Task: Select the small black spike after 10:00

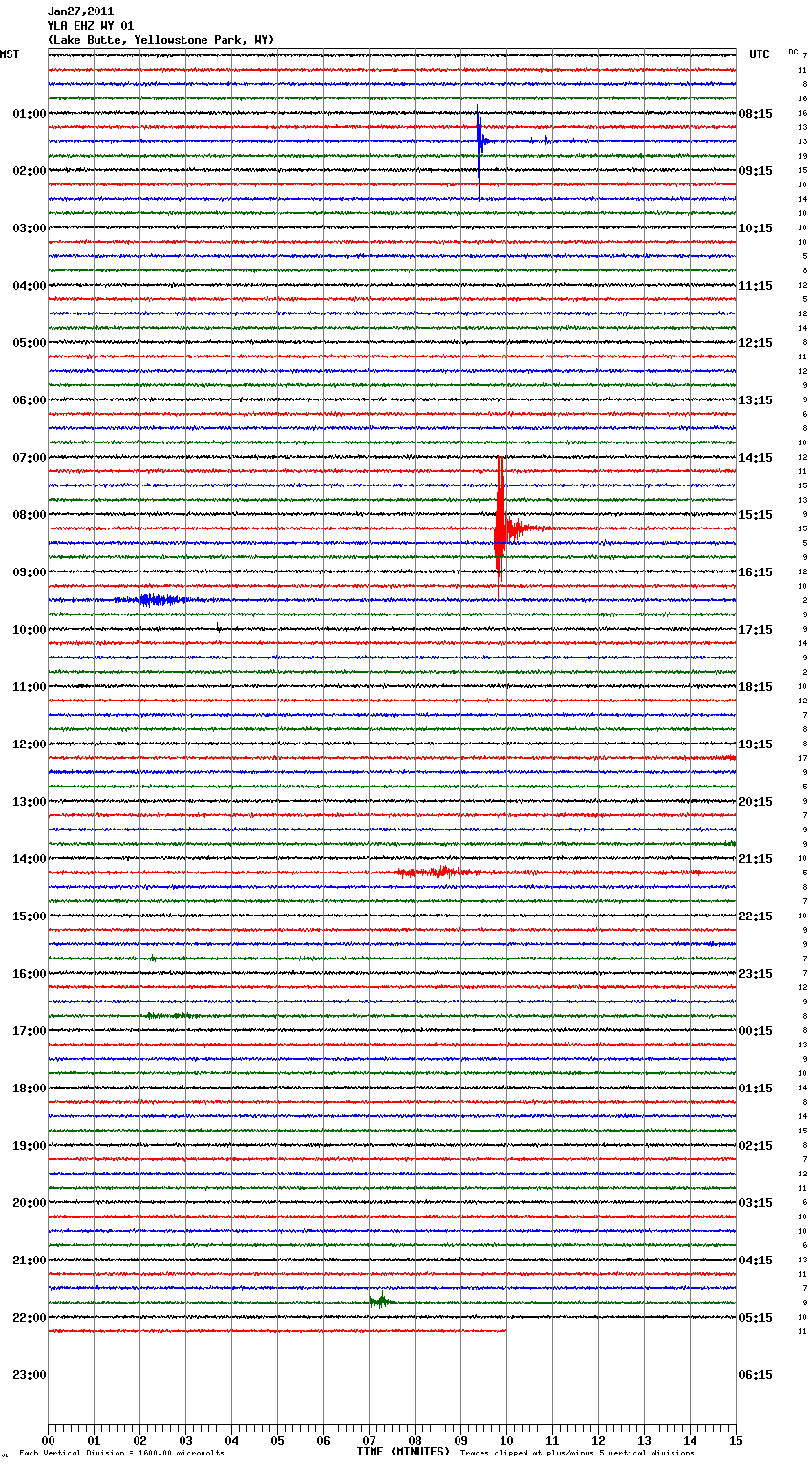Action: [218, 628]
